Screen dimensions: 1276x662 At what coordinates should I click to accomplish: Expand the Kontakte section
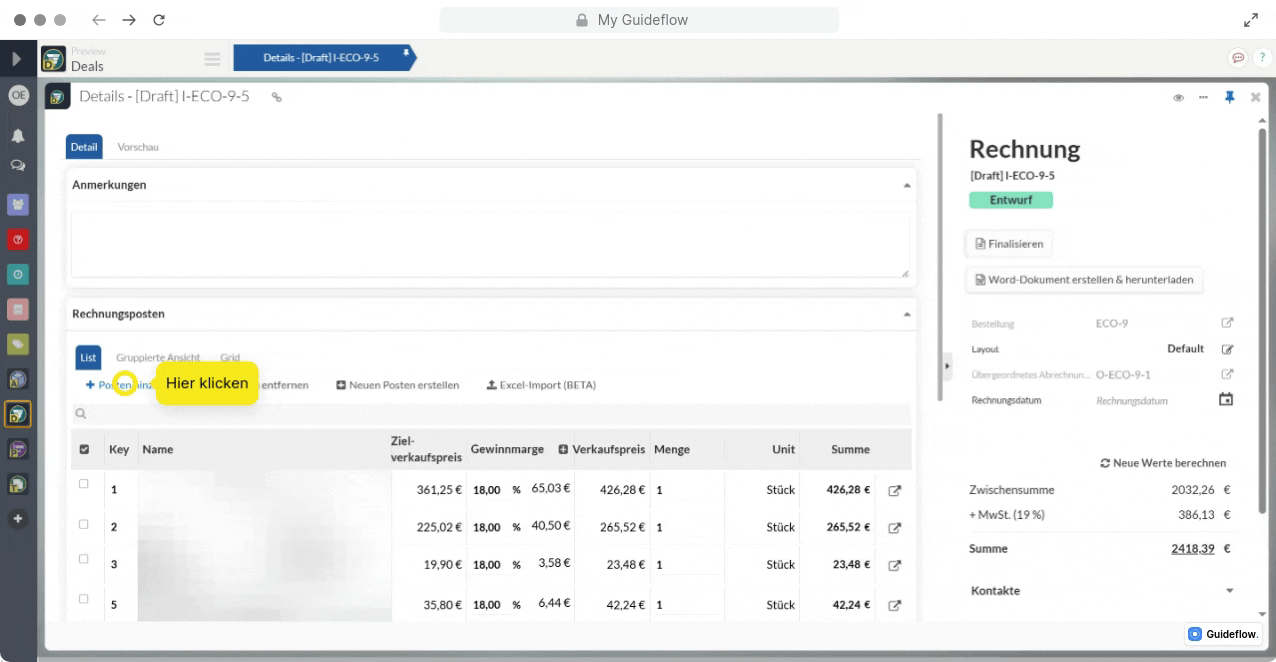(1230, 591)
